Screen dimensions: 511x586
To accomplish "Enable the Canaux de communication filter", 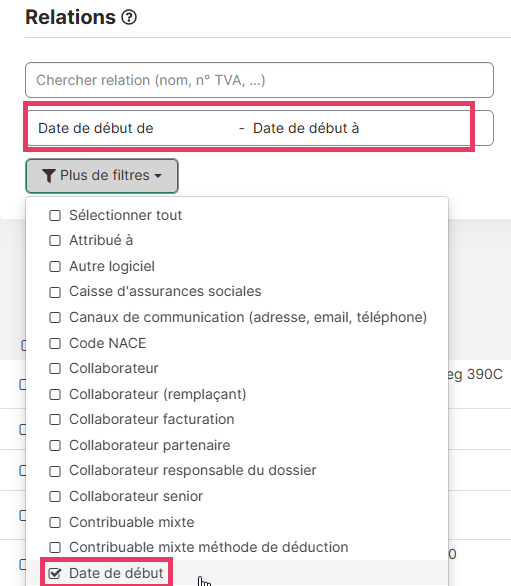I will [55, 317].
